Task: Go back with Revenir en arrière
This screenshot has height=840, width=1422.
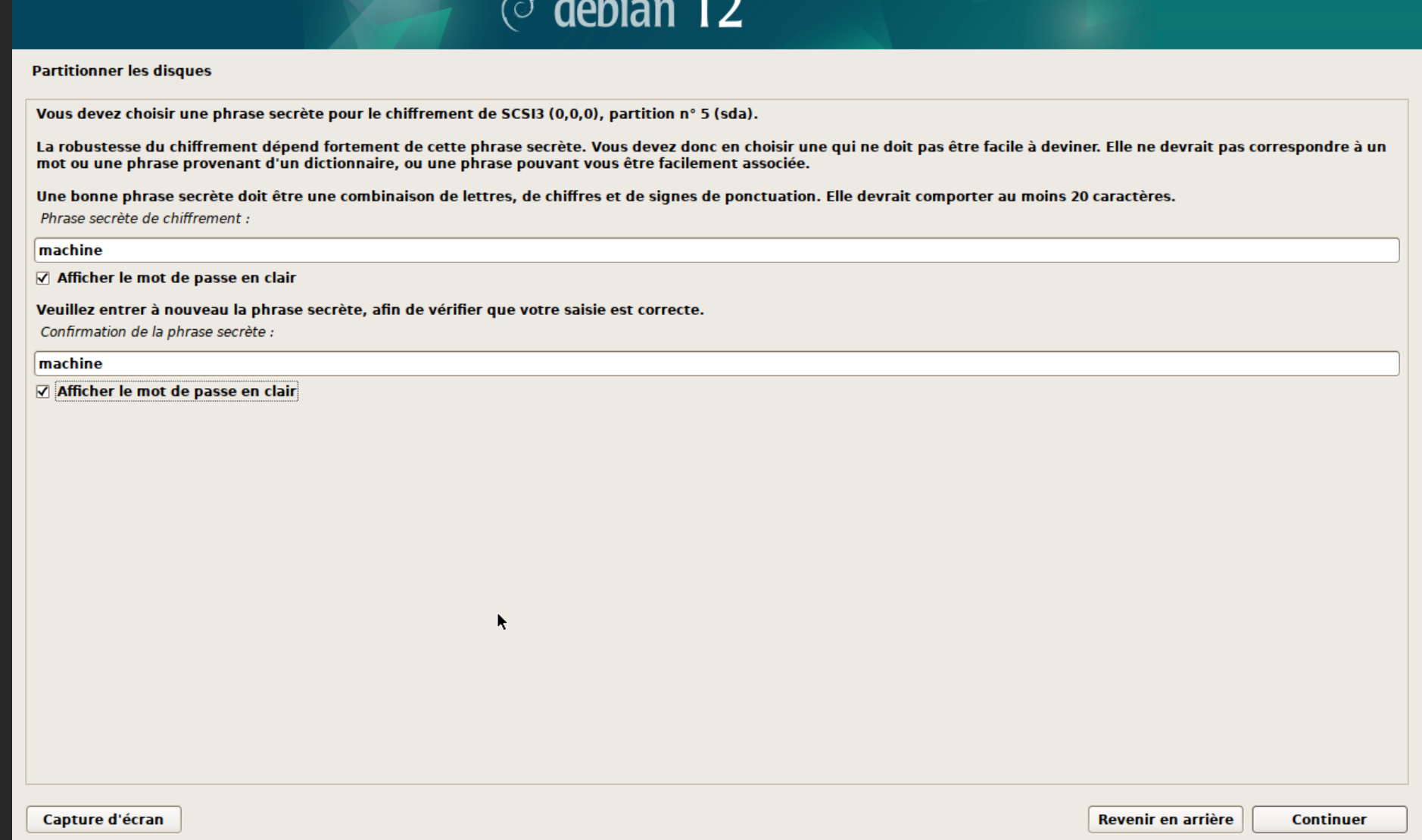Action: coord(1165,819)
